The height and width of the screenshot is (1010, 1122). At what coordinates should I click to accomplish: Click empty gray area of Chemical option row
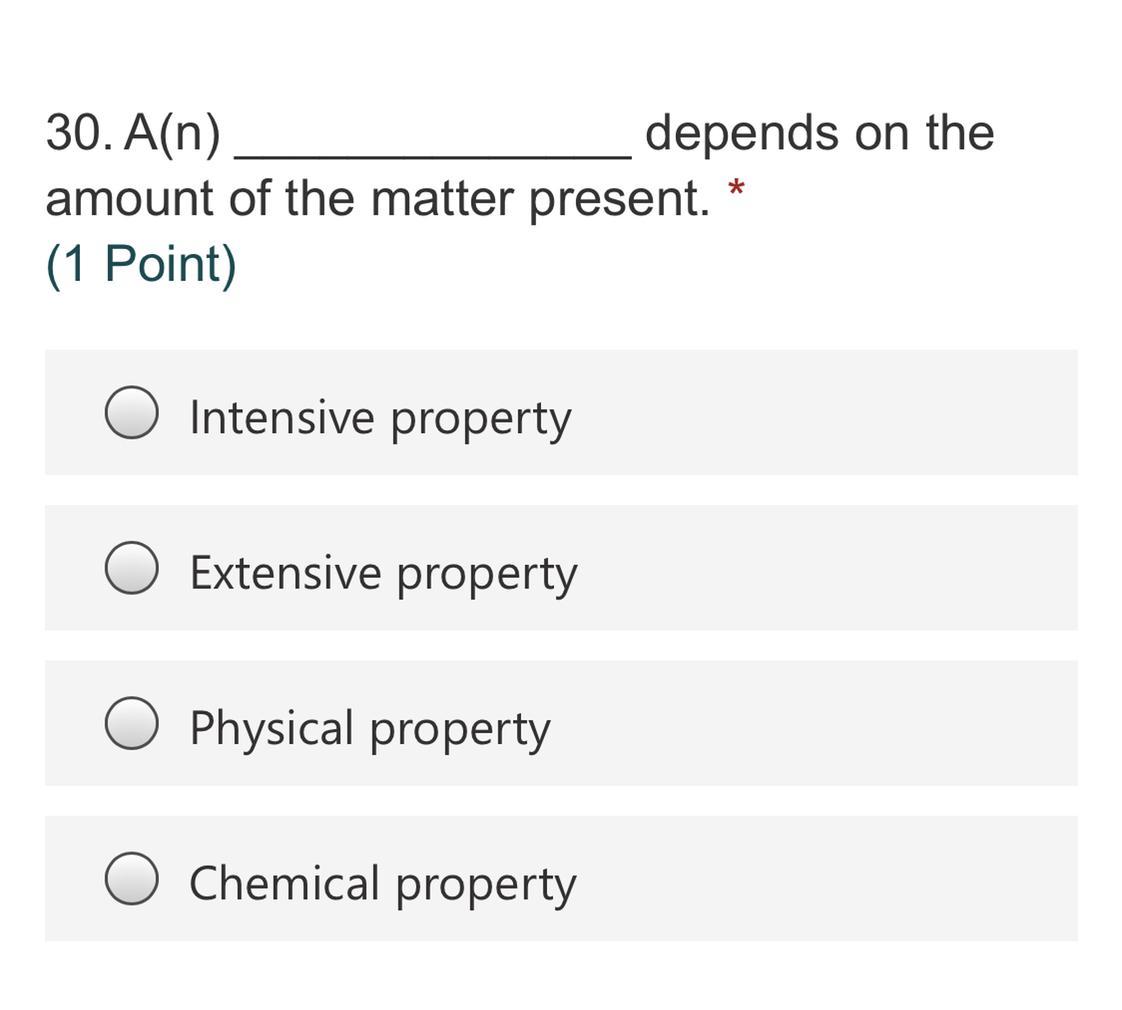coord(823,878)
